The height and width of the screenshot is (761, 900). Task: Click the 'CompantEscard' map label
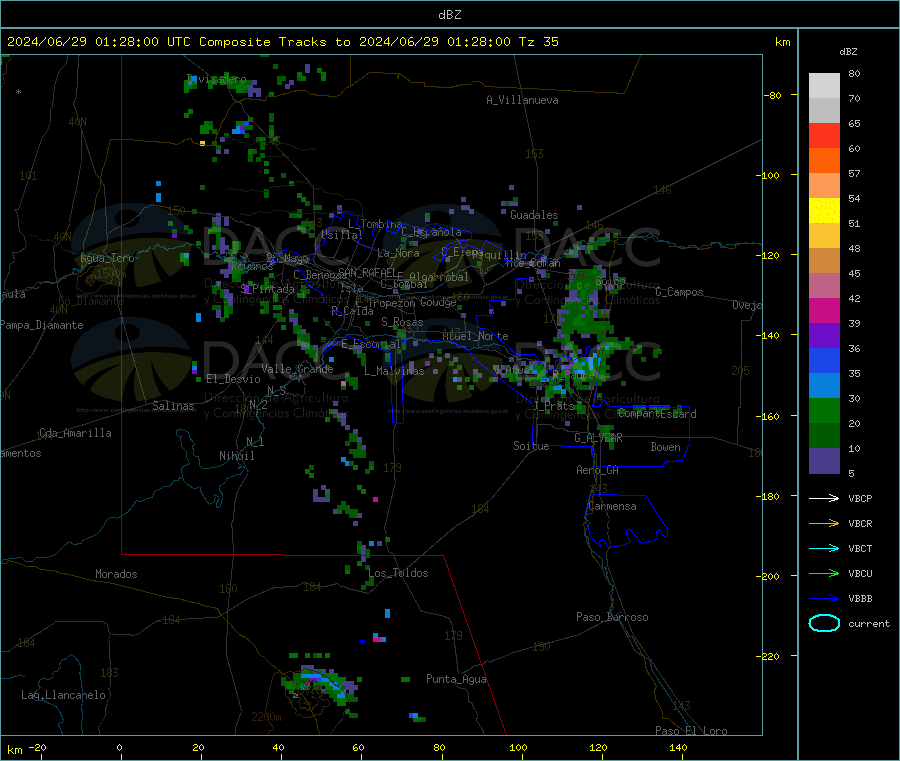point(657,414)
